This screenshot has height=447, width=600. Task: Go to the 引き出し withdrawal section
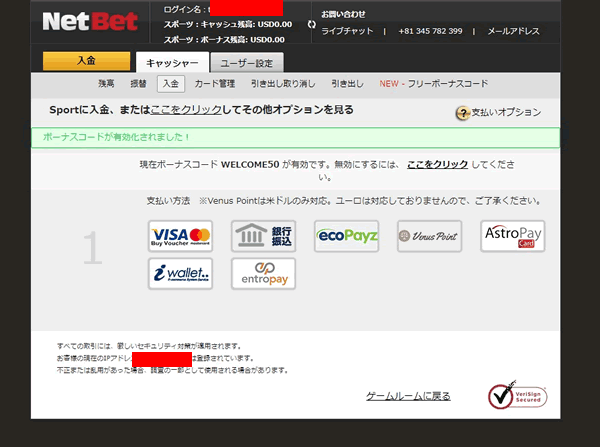[x=347, y=83]
